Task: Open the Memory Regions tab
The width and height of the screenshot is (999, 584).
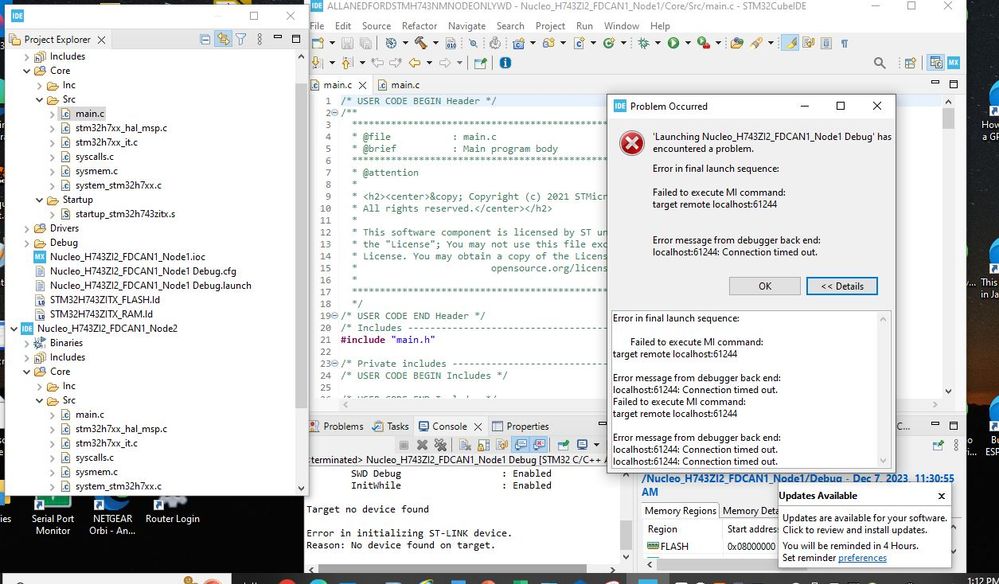Action: tap(680, 511)
